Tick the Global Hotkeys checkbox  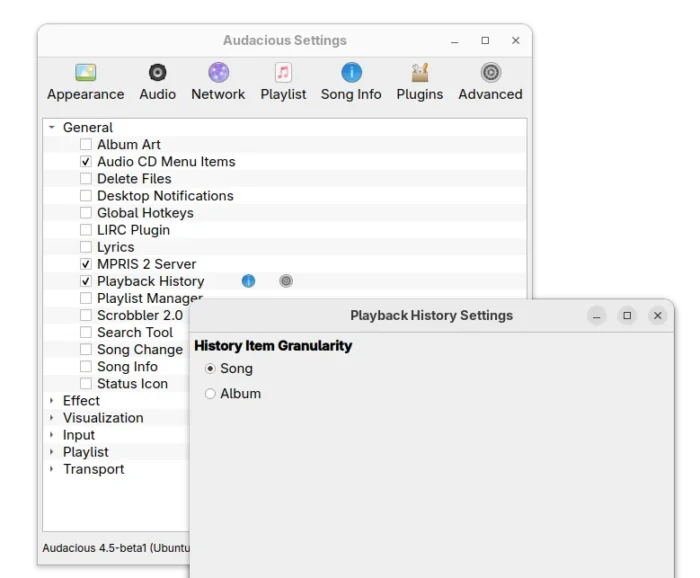86,213
